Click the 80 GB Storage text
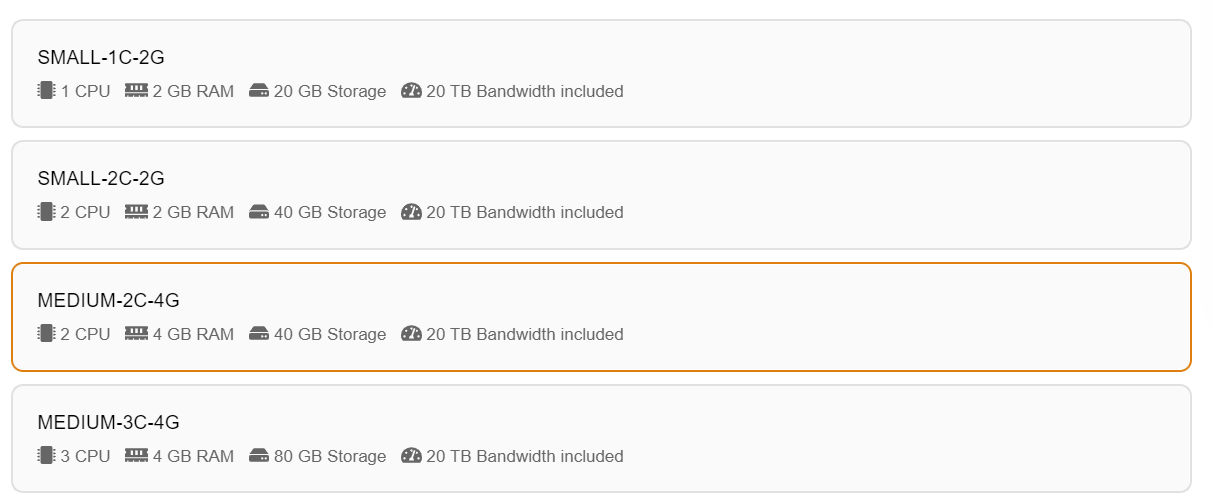Viewport: 1213px width, 497px height. (x=329, y=456)
